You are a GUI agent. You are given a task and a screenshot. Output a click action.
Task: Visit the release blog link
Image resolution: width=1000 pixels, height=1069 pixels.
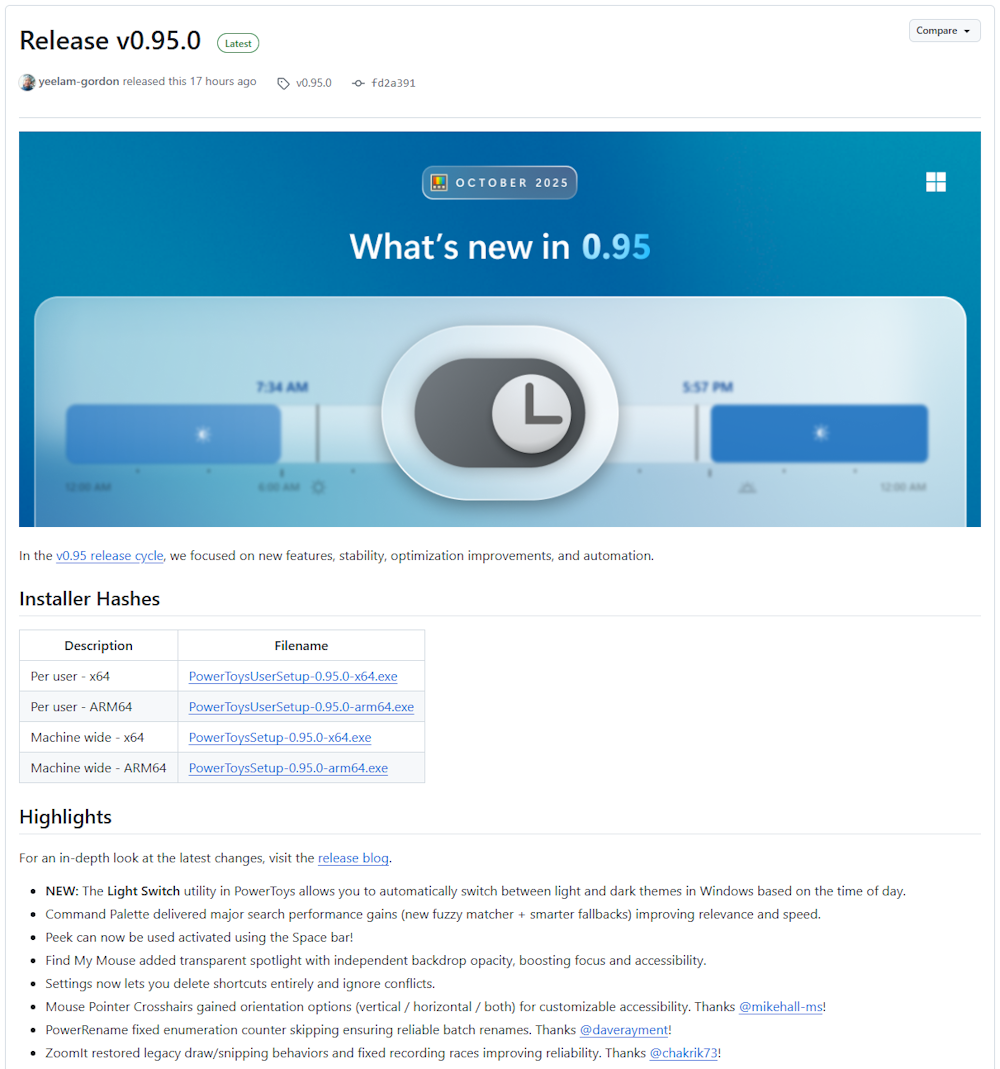coord(353,858)
